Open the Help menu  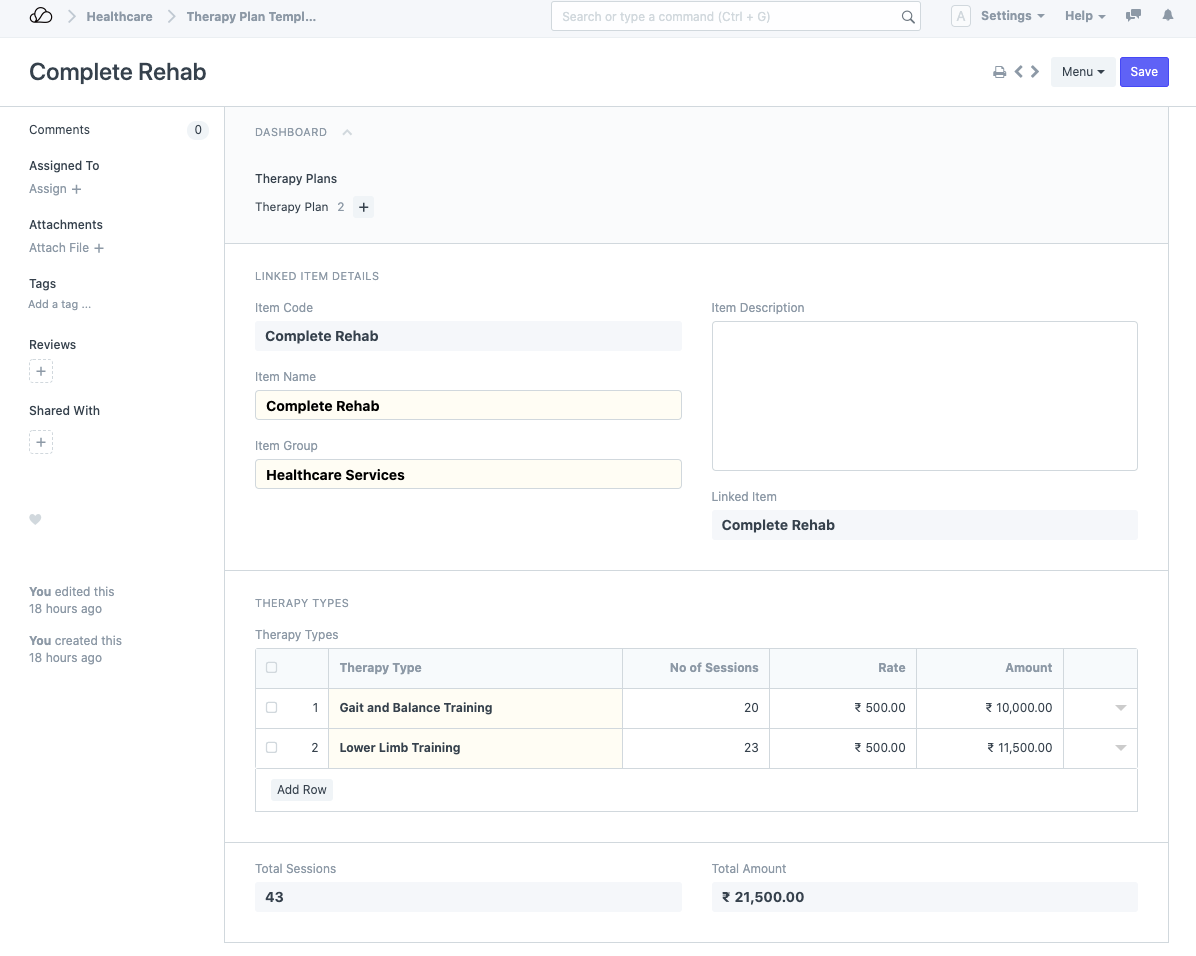(1084, 16)
